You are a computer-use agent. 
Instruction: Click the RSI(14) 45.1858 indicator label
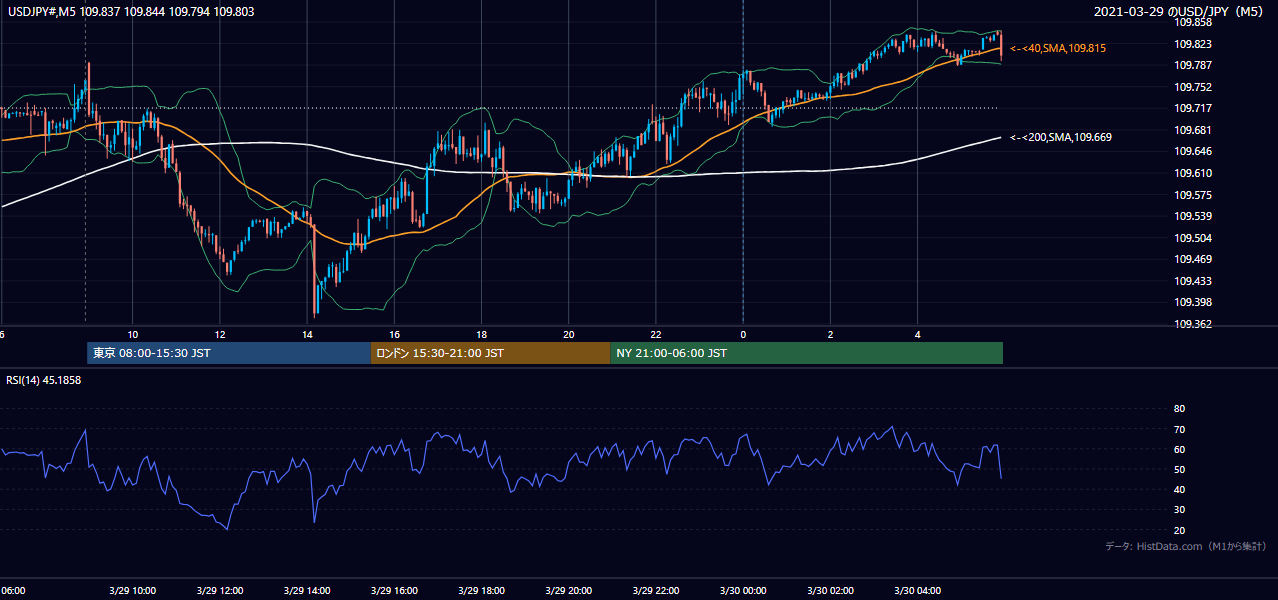click(x=42, y=380)
